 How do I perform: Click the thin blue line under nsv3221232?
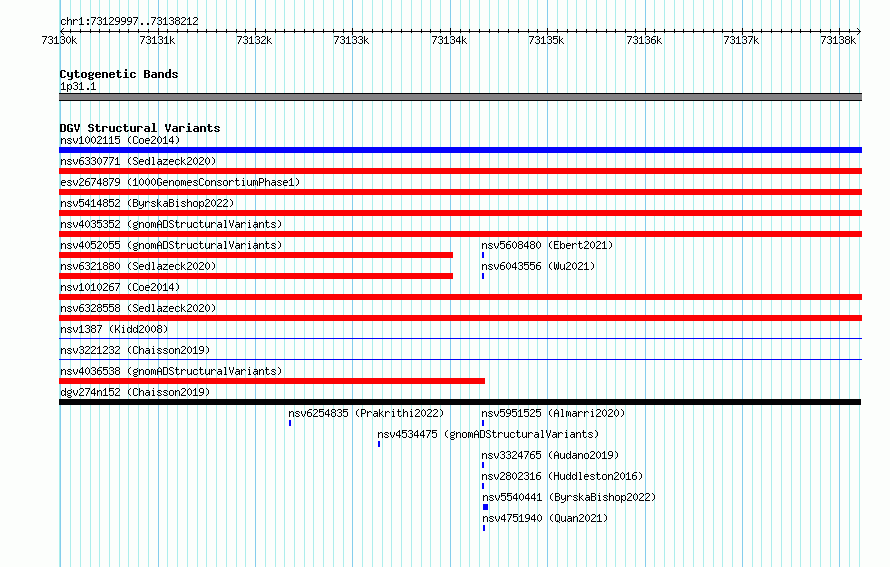pyautogui.click(x=460, y=360)
